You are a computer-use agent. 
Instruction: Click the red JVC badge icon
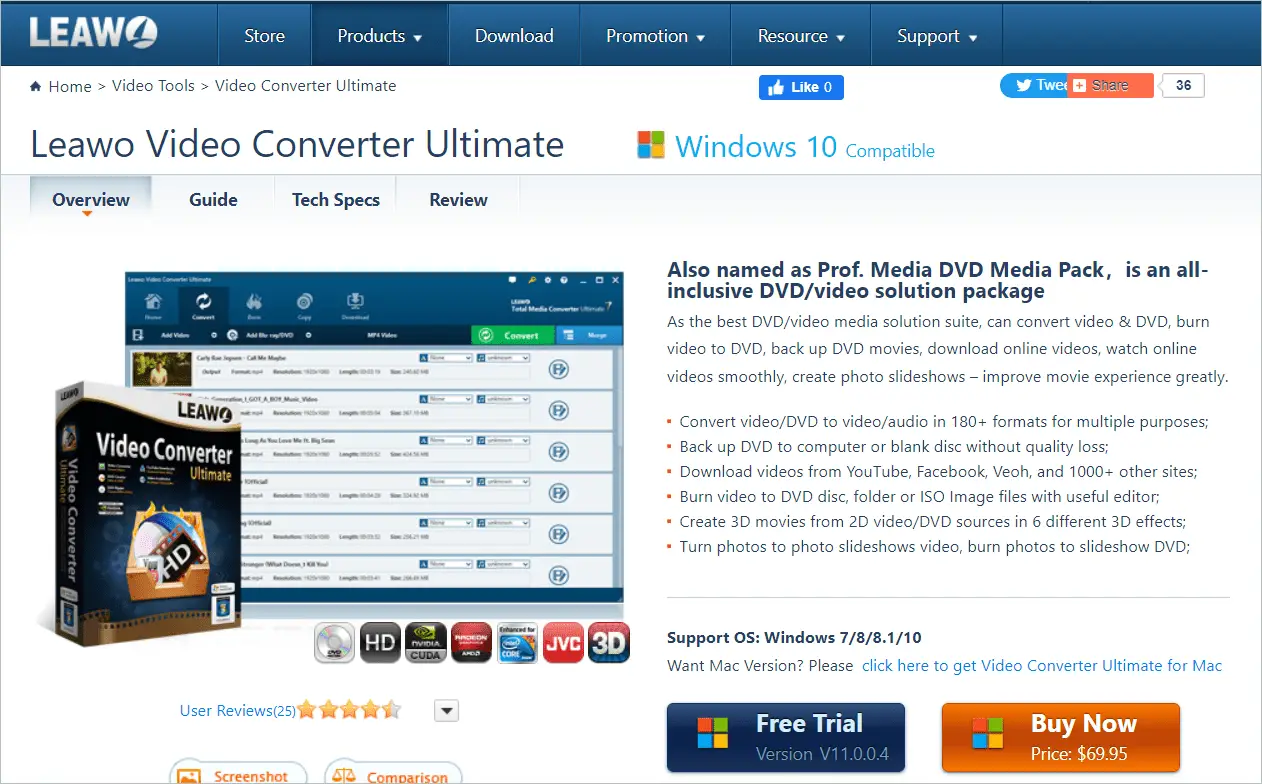[x=563, y=642]
